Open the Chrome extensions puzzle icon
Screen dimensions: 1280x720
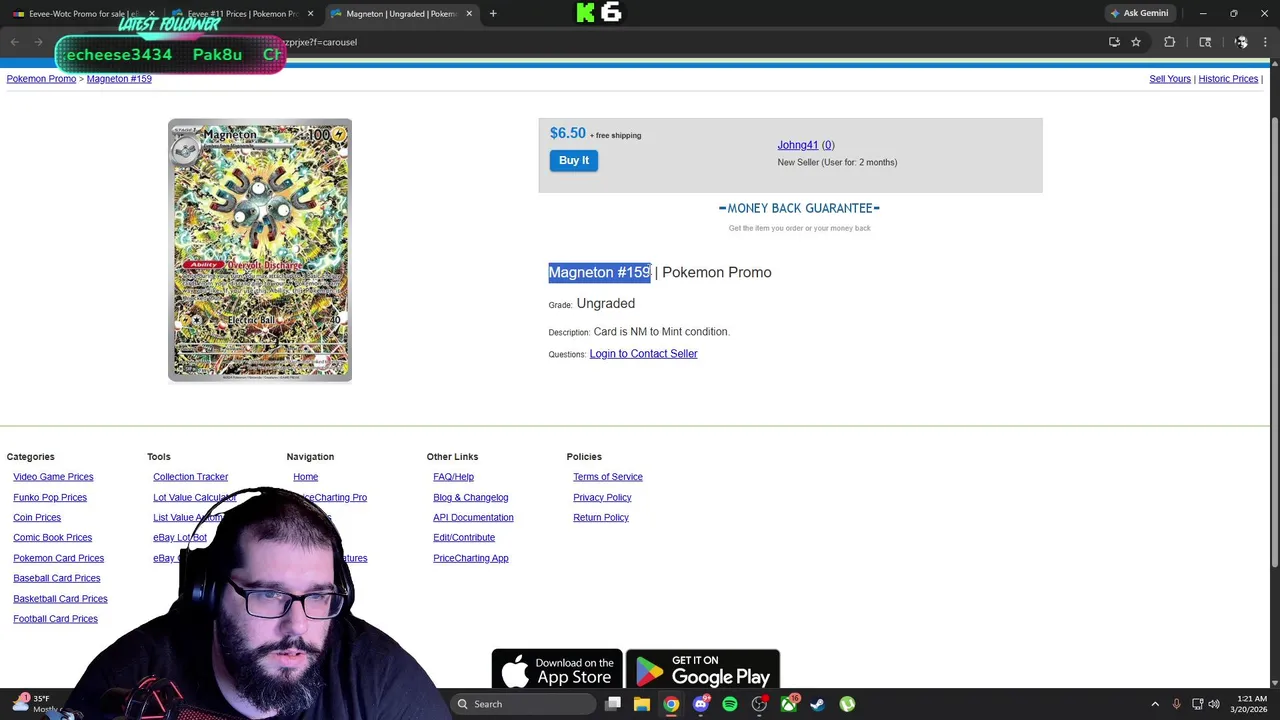tap(1169, 42)
